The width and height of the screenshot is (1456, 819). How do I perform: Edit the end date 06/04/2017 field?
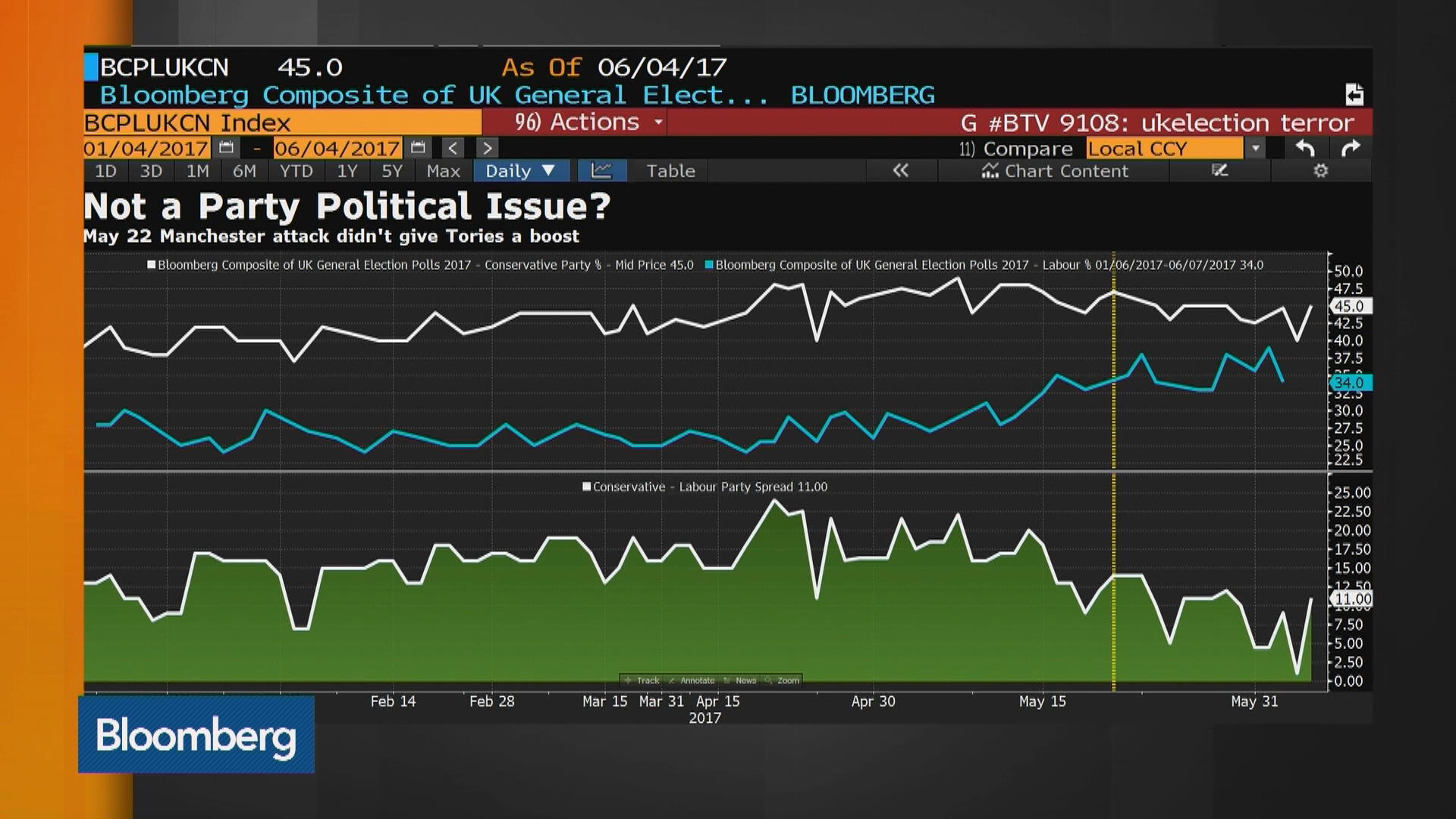tap(337, 148)
